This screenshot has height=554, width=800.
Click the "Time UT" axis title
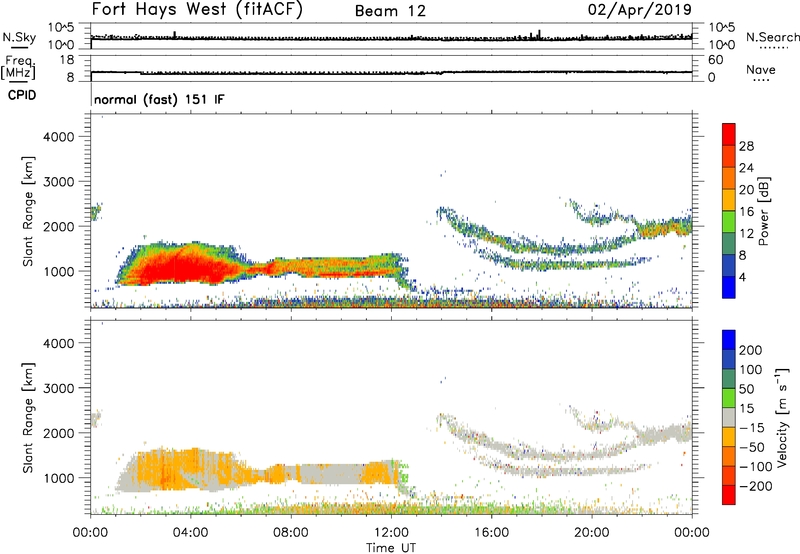point(391,547)
